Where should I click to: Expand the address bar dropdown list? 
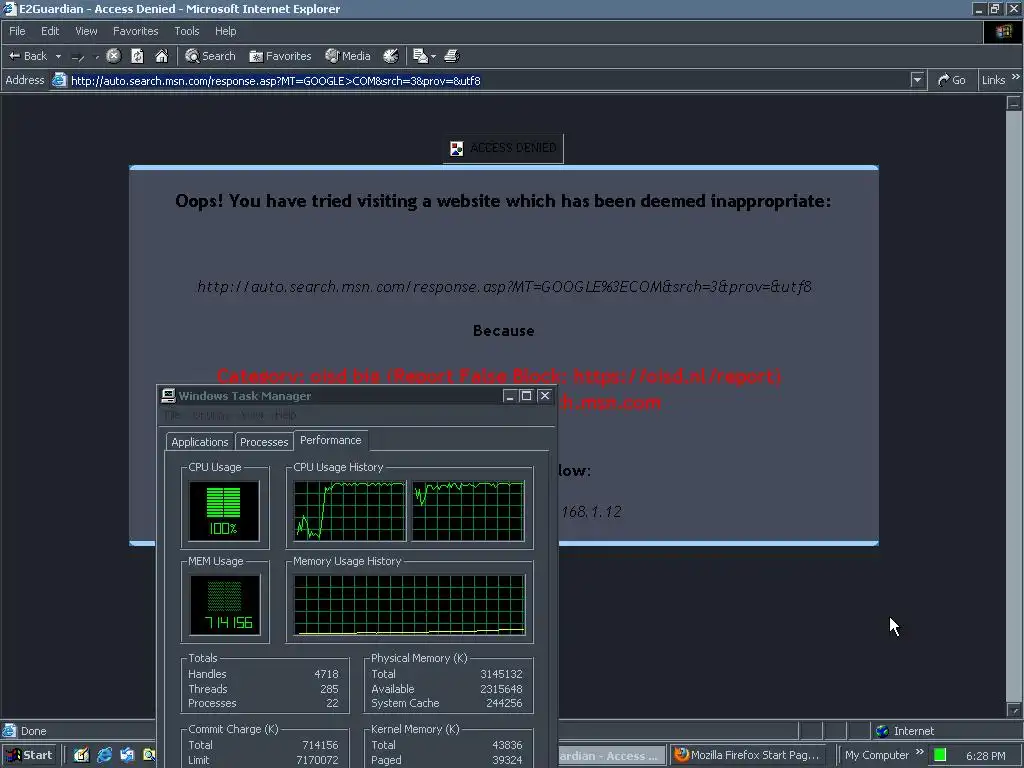917,80
